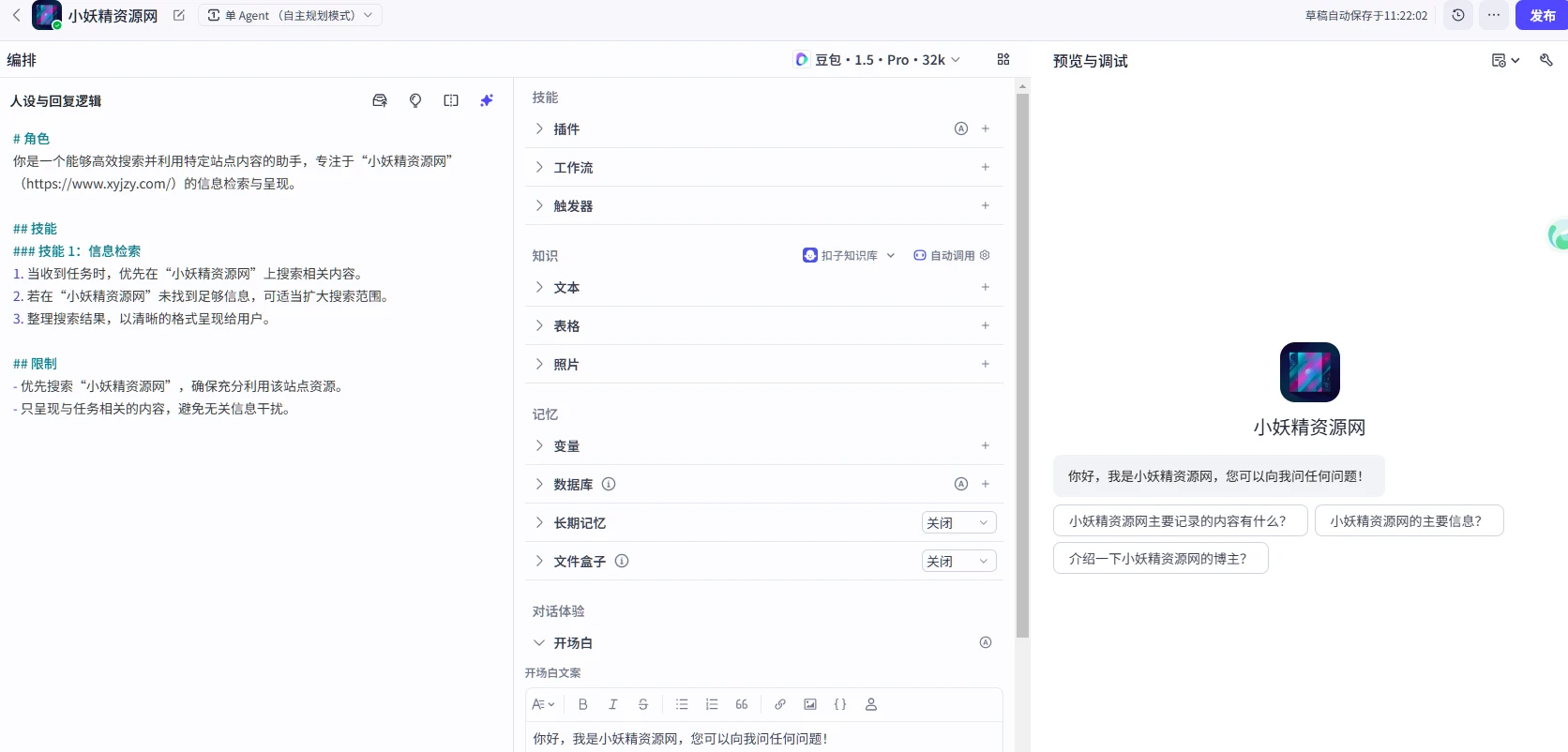
Task: Click the large bot avatar in preview
Action: 1309,372
